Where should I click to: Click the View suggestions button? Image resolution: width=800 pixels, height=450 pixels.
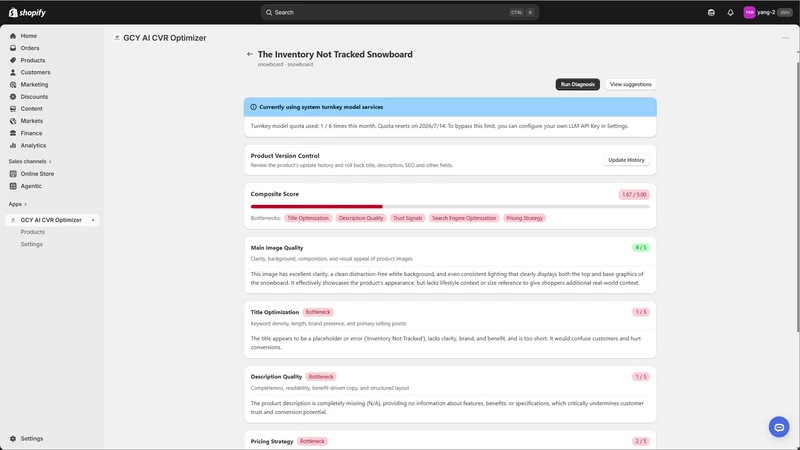631,84
